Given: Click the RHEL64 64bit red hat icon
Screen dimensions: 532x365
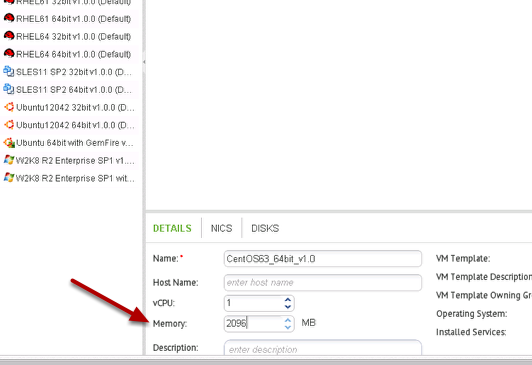Looking at the screenshot, I should pos(9,53).
